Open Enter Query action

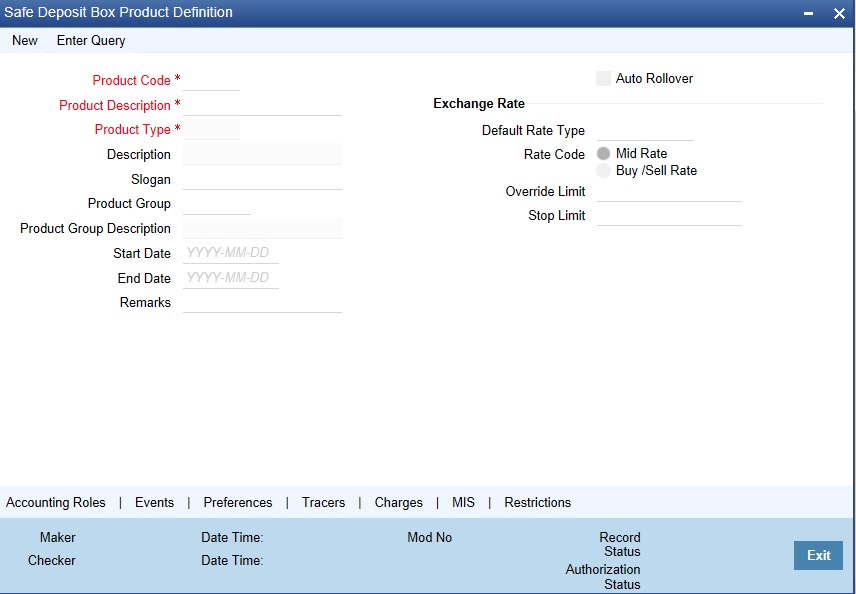pyautogui.click(x=91, y=40)
